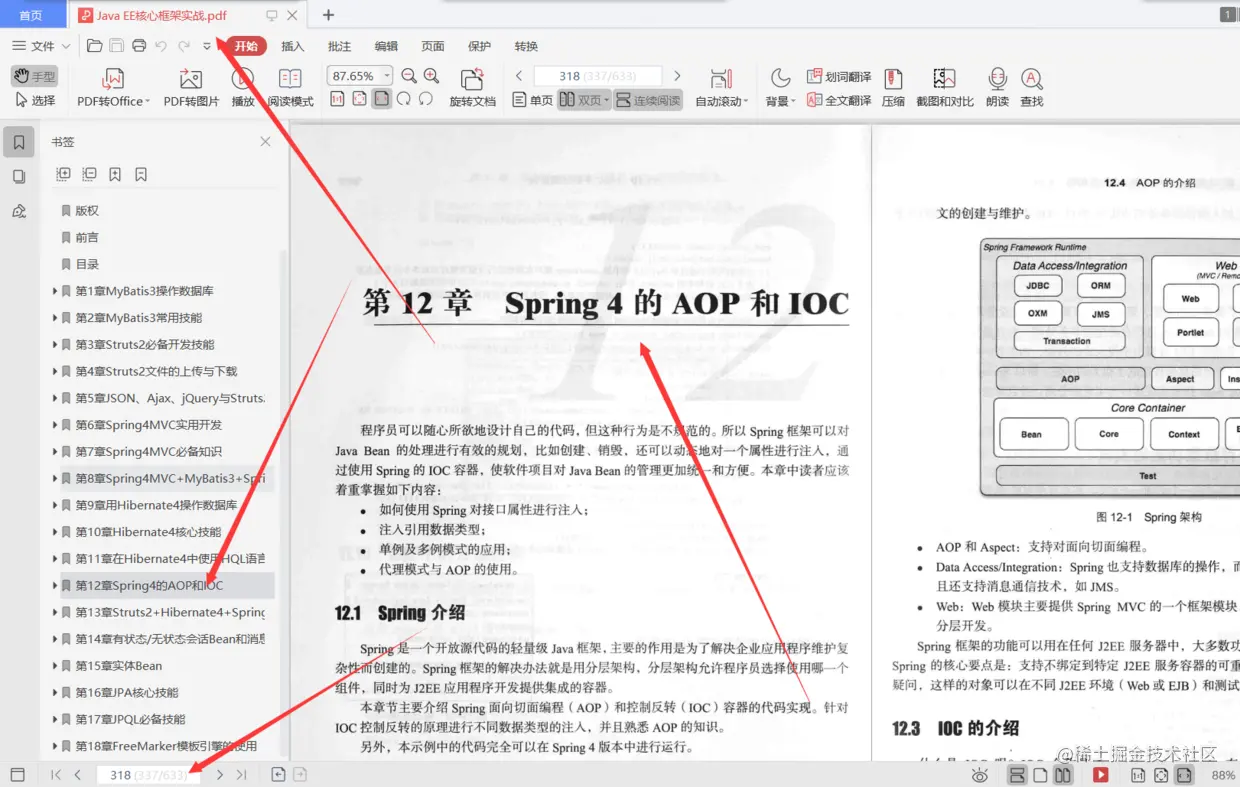The width and height of the screenshot is (1240, 787).
Task: Add a new tab with plus button
Action: click(x=328, y=15)
